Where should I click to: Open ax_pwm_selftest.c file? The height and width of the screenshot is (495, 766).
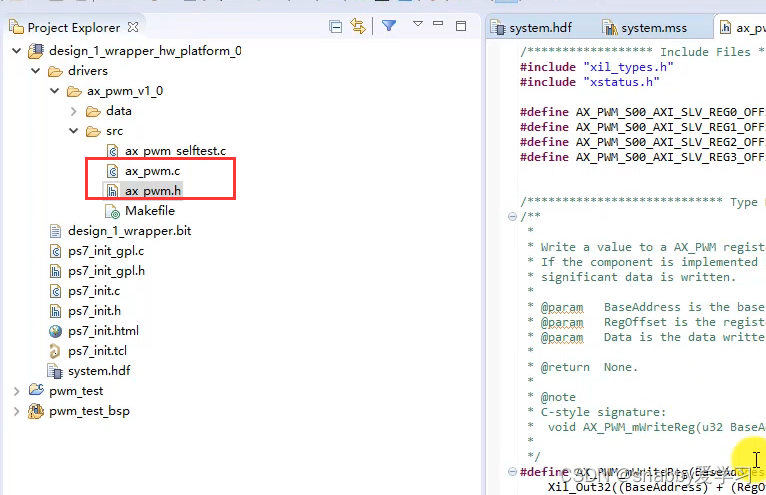(x=175, y=151)
